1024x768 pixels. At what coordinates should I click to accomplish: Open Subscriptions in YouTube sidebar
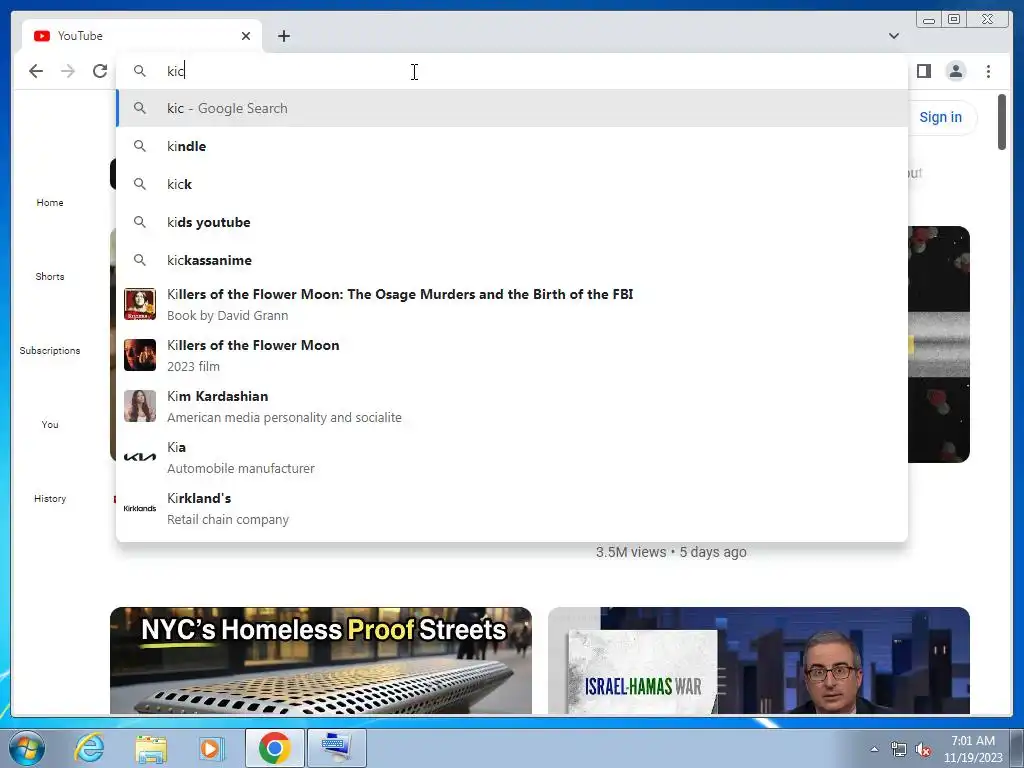tap(50, 351)
